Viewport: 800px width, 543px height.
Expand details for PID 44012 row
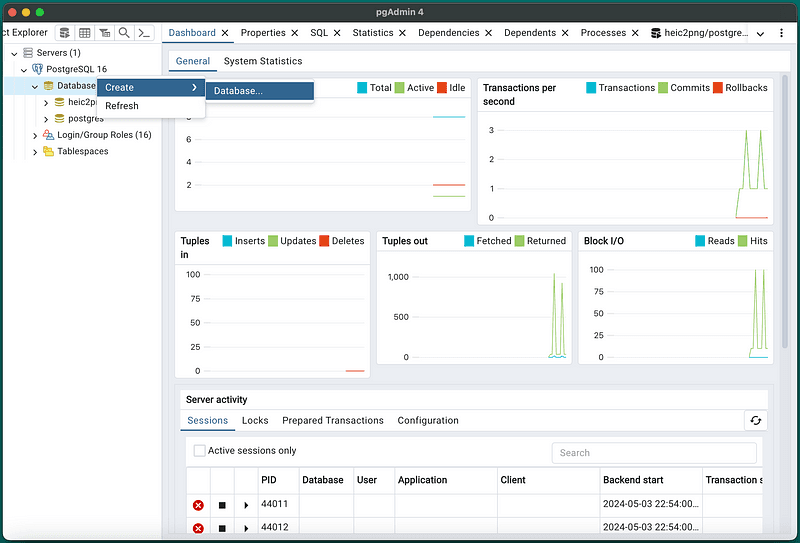point(246,528)
